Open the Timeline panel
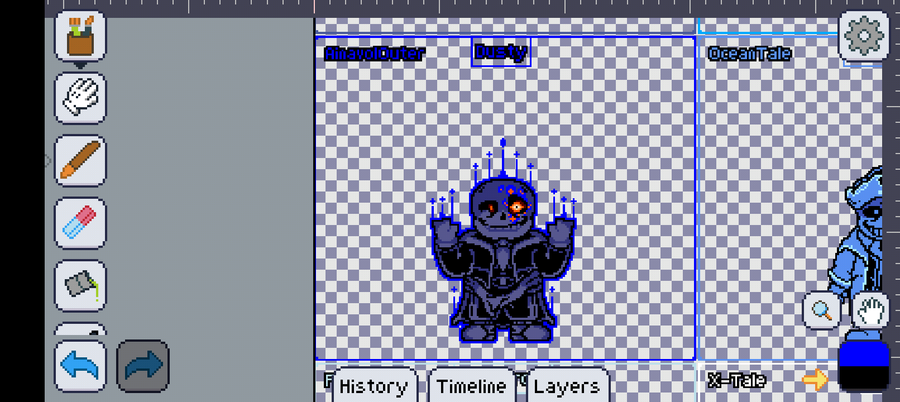Image resolution: width=900 pixels, height=402 pixels. point(472,386)
